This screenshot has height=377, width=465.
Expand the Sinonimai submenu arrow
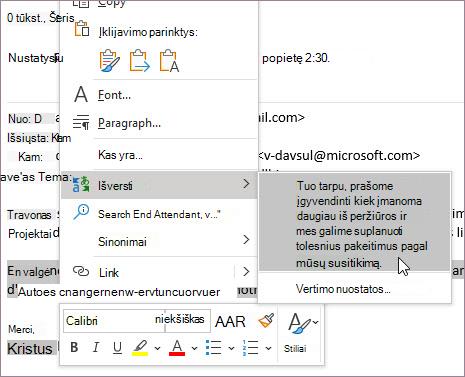[246, 240]
